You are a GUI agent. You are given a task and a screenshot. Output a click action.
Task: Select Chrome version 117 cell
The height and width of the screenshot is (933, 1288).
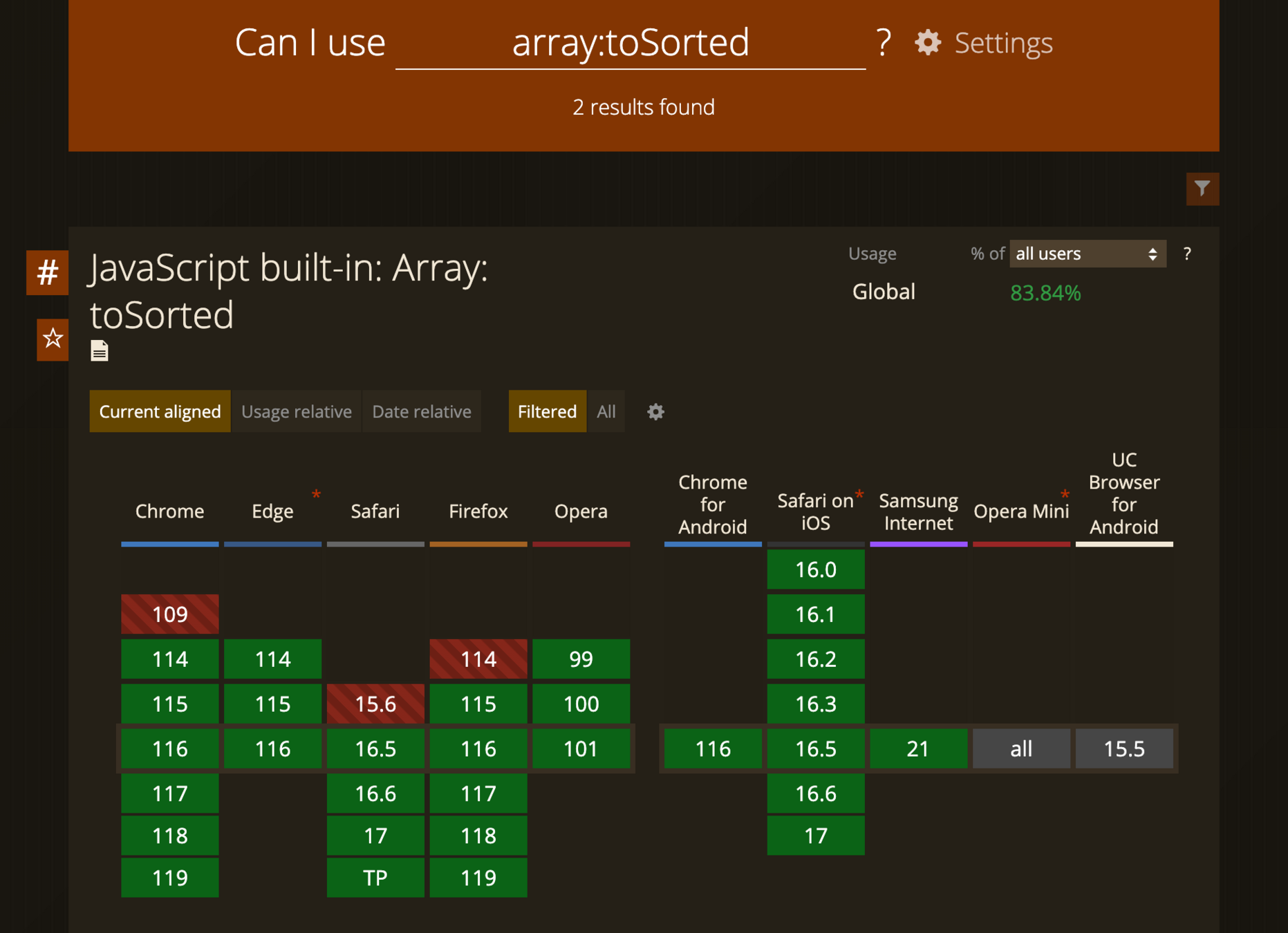point(170,793)
